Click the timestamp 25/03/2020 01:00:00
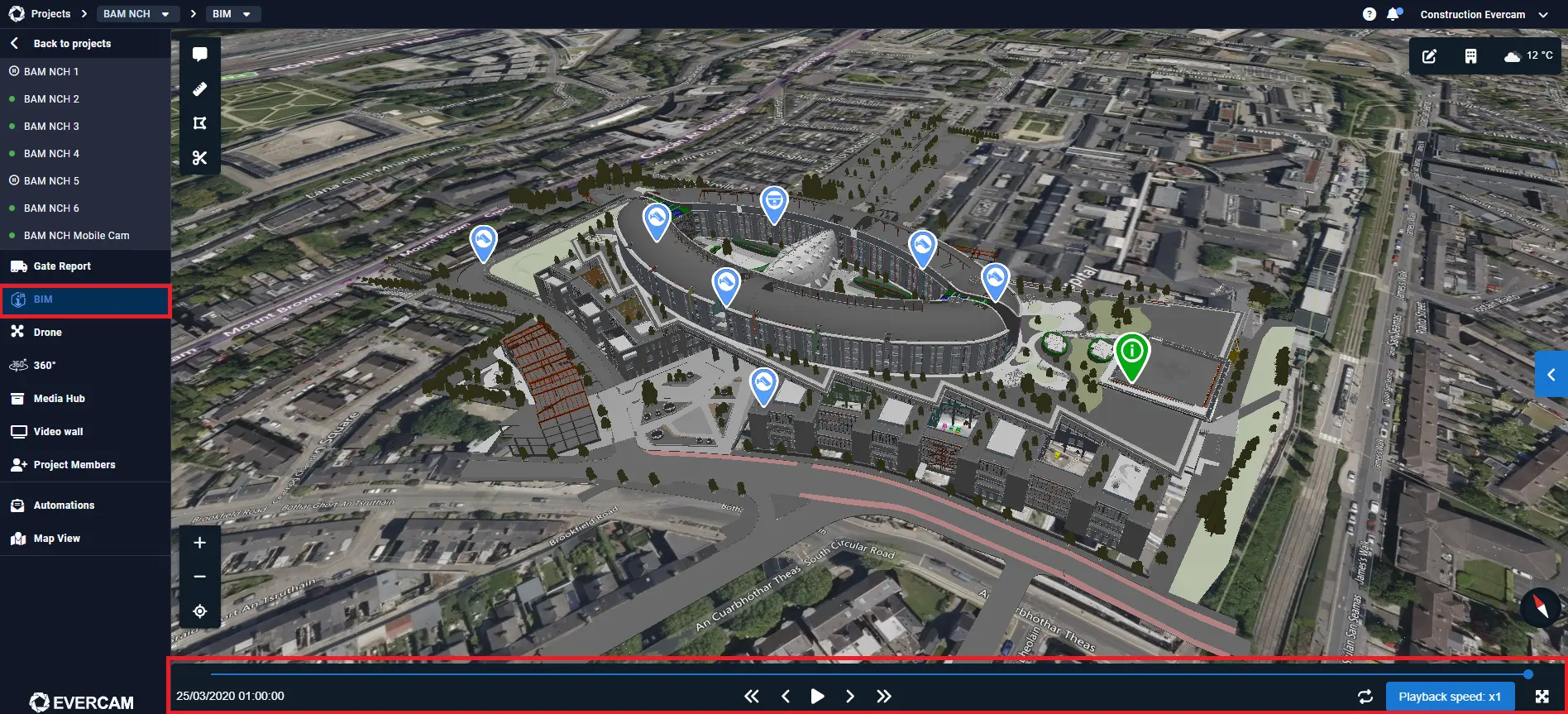Image resolution: width=1568 pixels, height=714 pixels. [230, 697]
